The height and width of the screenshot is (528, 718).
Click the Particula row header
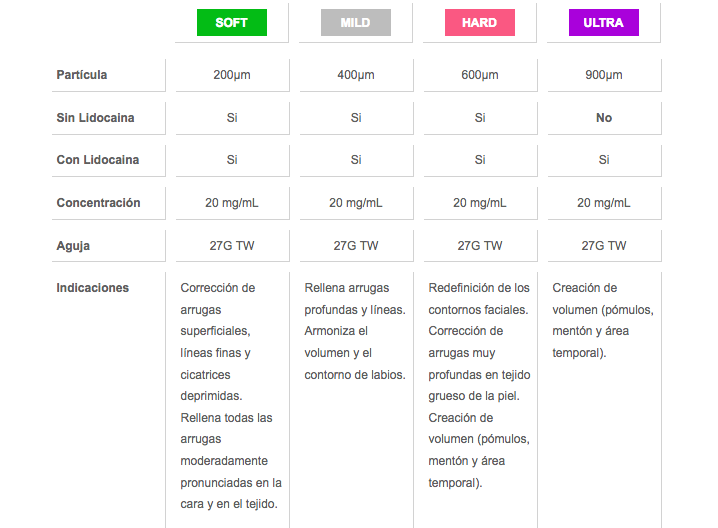coord(82,75)
